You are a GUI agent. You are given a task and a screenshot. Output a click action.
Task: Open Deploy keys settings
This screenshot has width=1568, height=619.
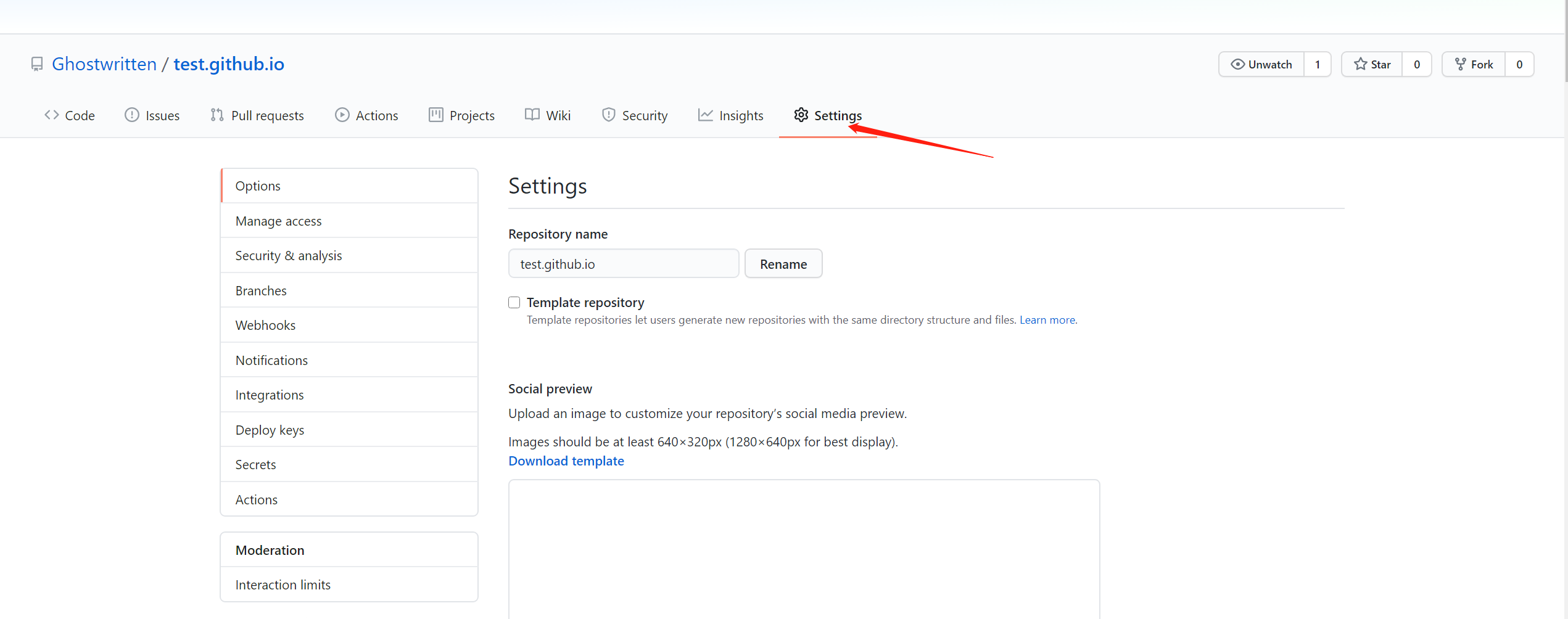350,430
